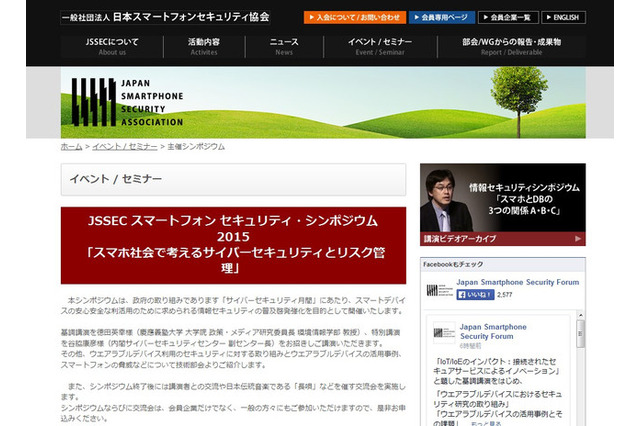Screen dimensions: 640x426
Task: Switch to the ENGLISH site
Action: pos(563,17)
